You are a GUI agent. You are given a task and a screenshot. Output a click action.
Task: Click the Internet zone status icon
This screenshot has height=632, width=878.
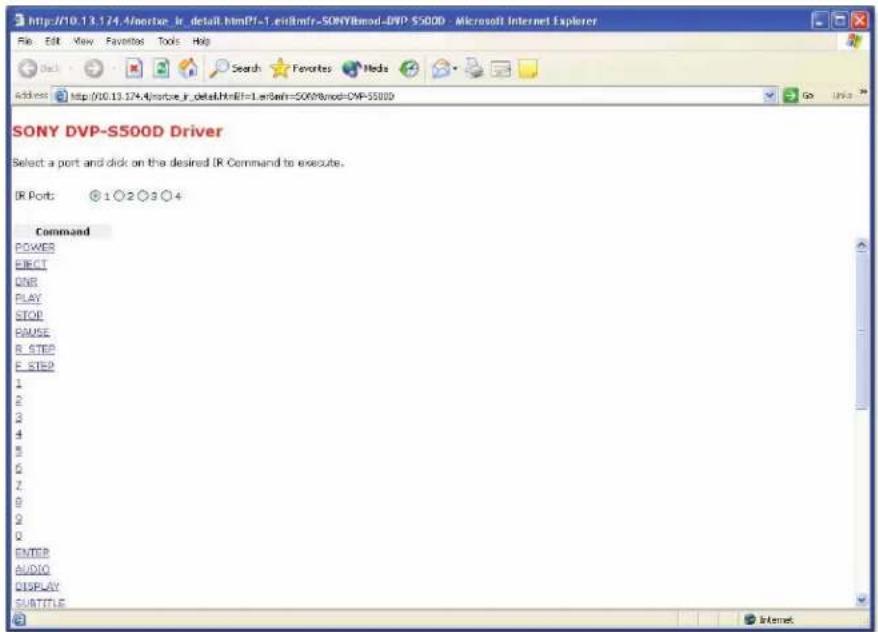(x=750, y=619)
